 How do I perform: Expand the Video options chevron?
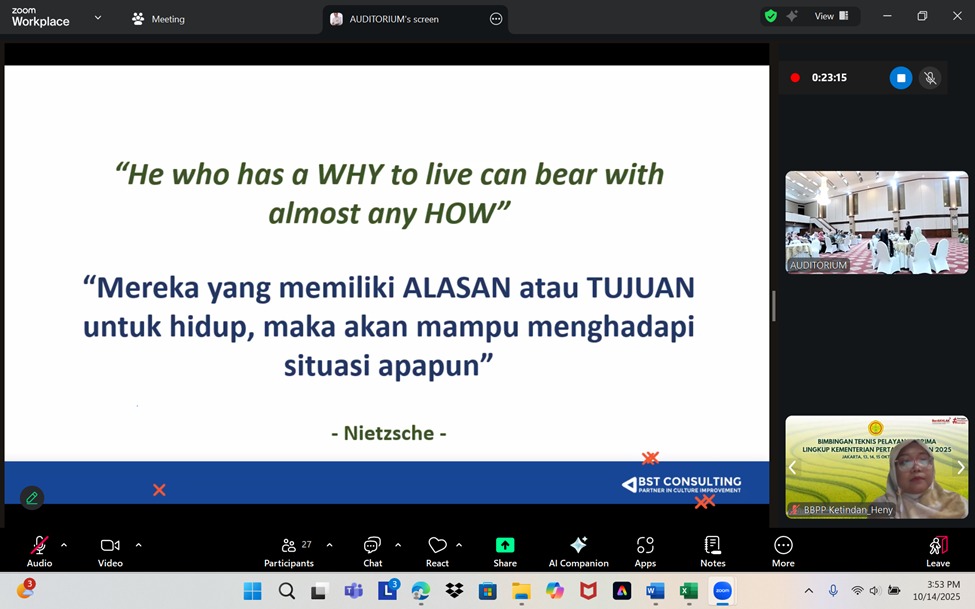click(x=138, y=545)
